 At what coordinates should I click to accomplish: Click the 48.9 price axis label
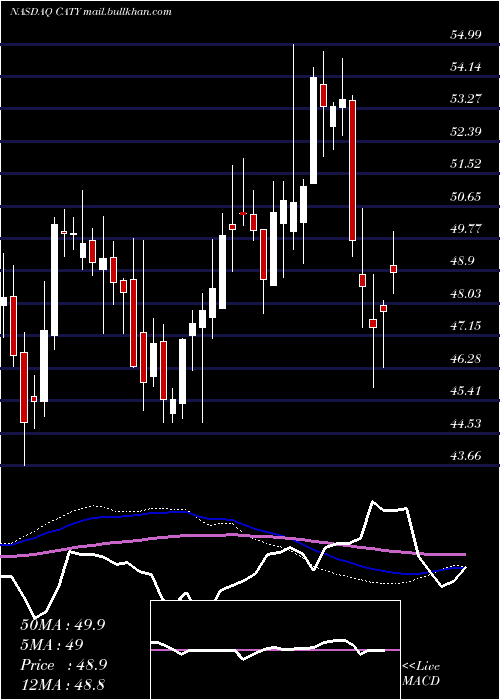pos(461,261)
